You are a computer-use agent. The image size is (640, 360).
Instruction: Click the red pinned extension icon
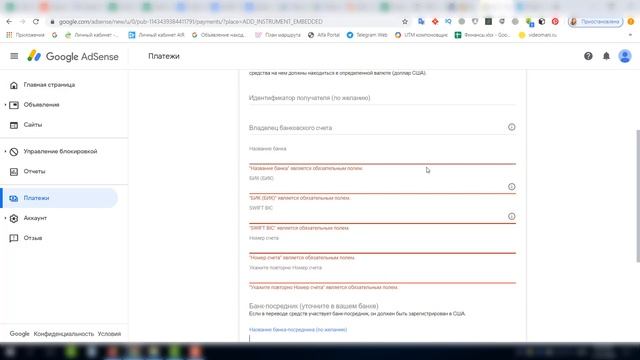point(555,22)
